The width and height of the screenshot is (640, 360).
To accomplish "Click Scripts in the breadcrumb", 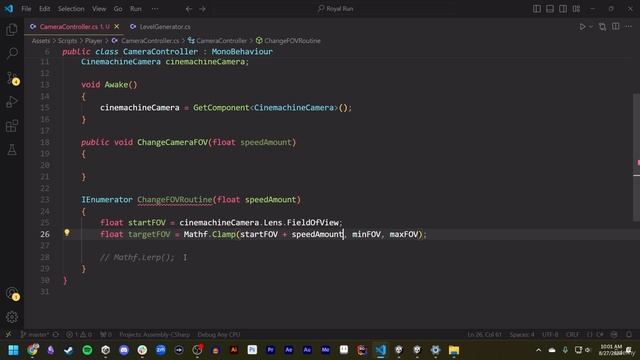I will pyautogui.click(x=67, y=41).
